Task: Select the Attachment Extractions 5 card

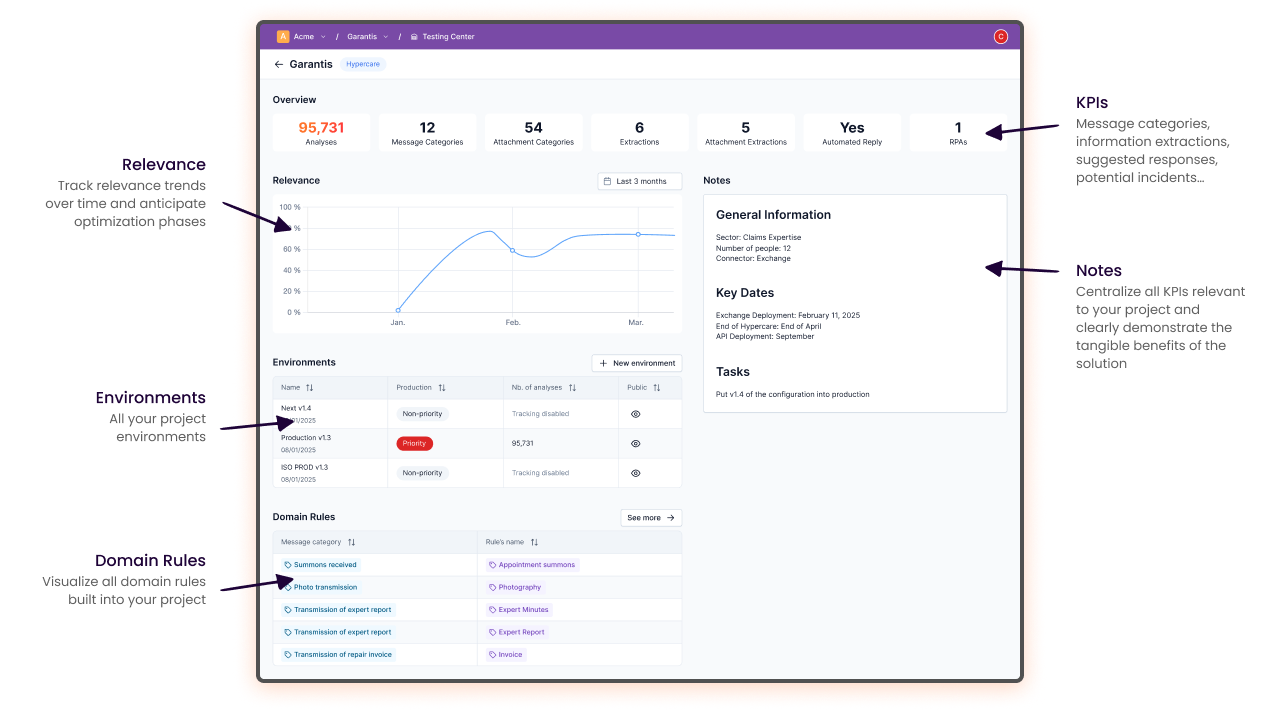Action: tap(745, 133)
